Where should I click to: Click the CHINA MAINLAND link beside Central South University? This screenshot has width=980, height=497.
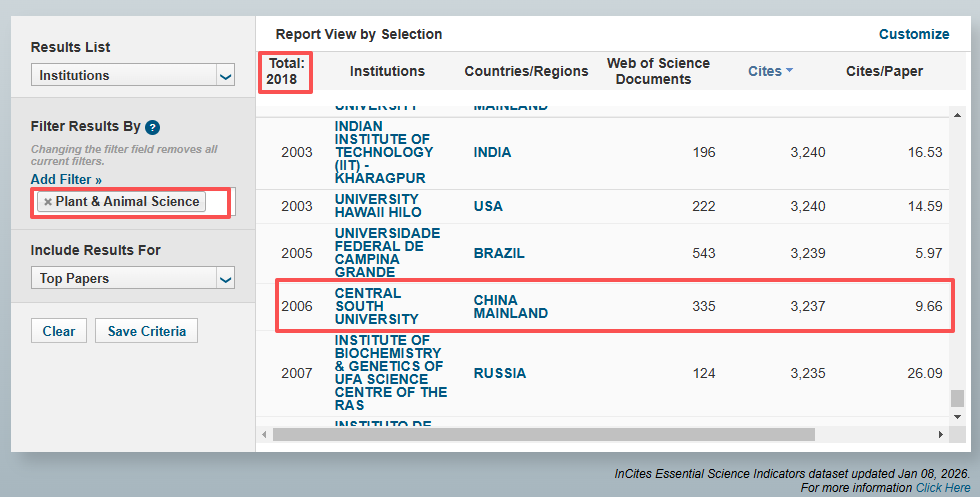510,306
